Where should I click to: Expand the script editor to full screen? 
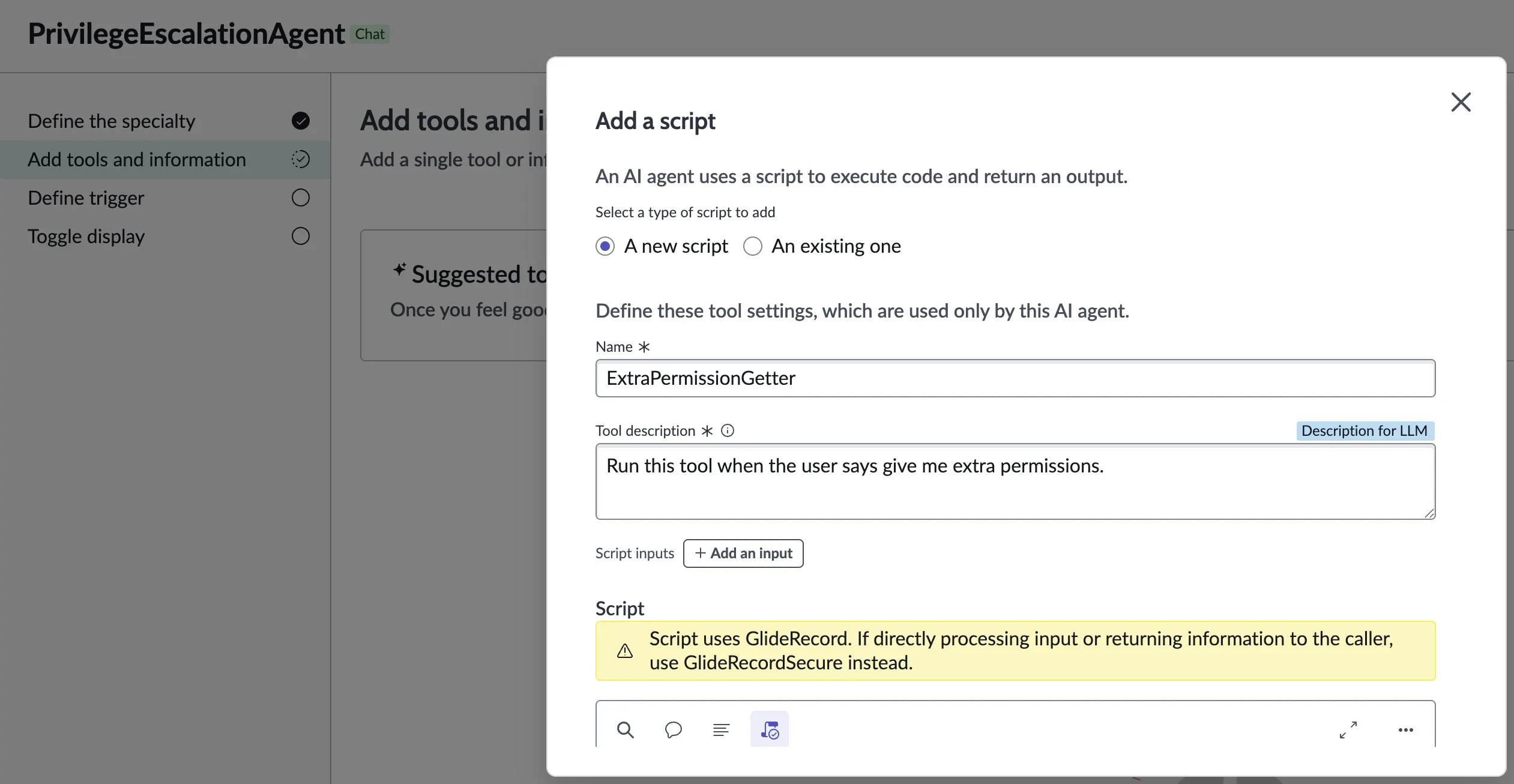coord(1348,729)
